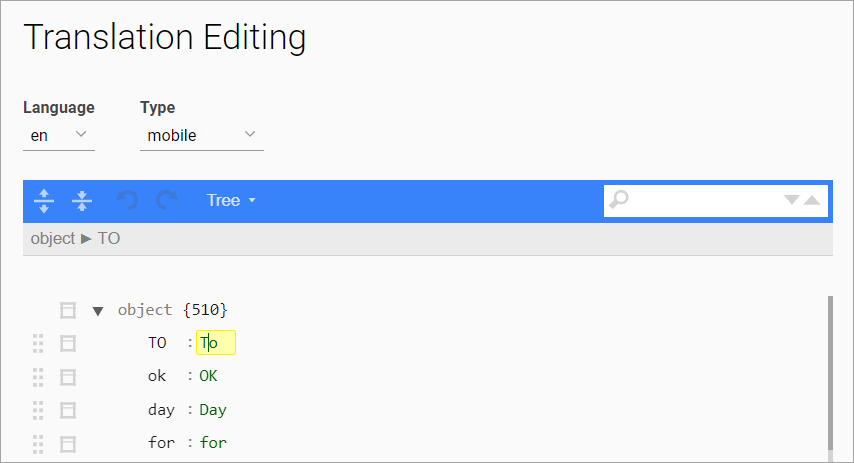
Task: Jump to previous search result arrow
Action: 811,200
